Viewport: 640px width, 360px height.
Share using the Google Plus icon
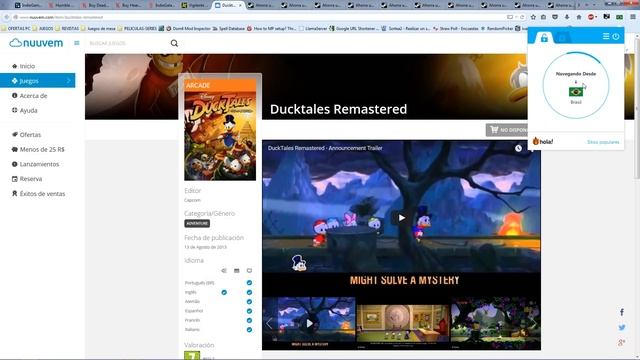622,343
